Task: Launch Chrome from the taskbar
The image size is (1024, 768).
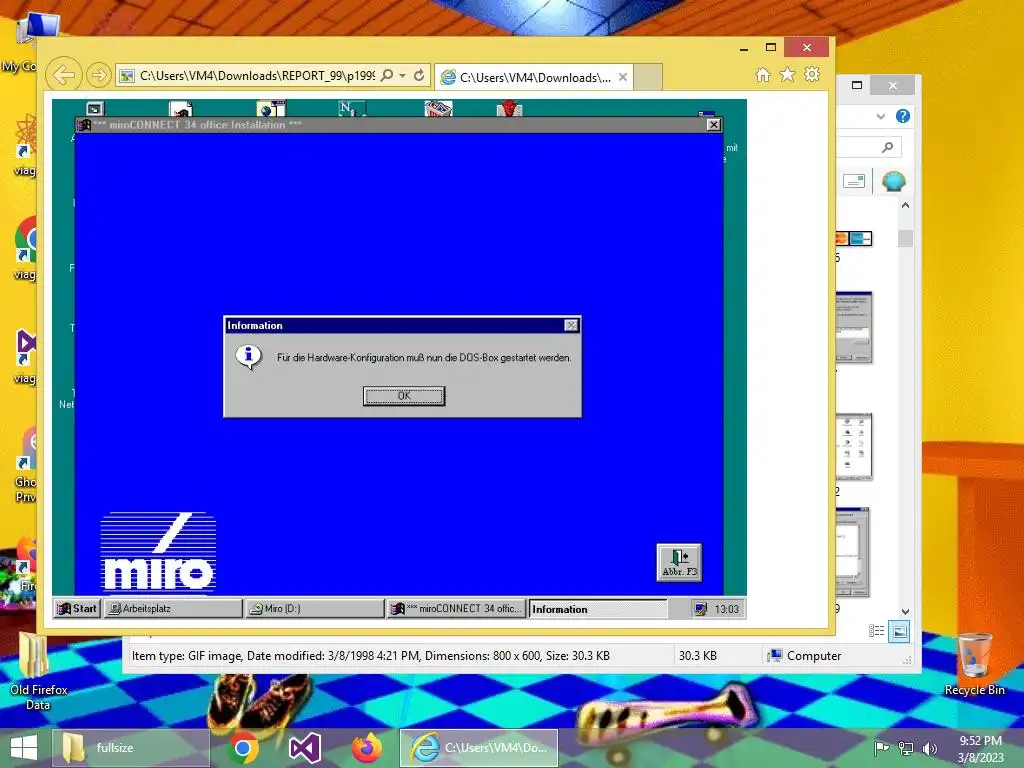Action: coord(243,748)
